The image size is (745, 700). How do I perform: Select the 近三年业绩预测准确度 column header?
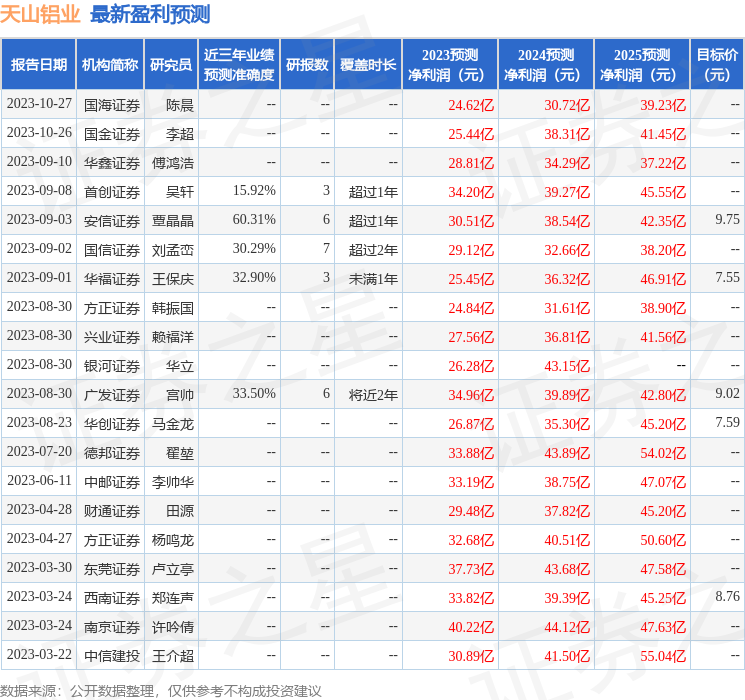pyautogui.click(x=239, y=65)
